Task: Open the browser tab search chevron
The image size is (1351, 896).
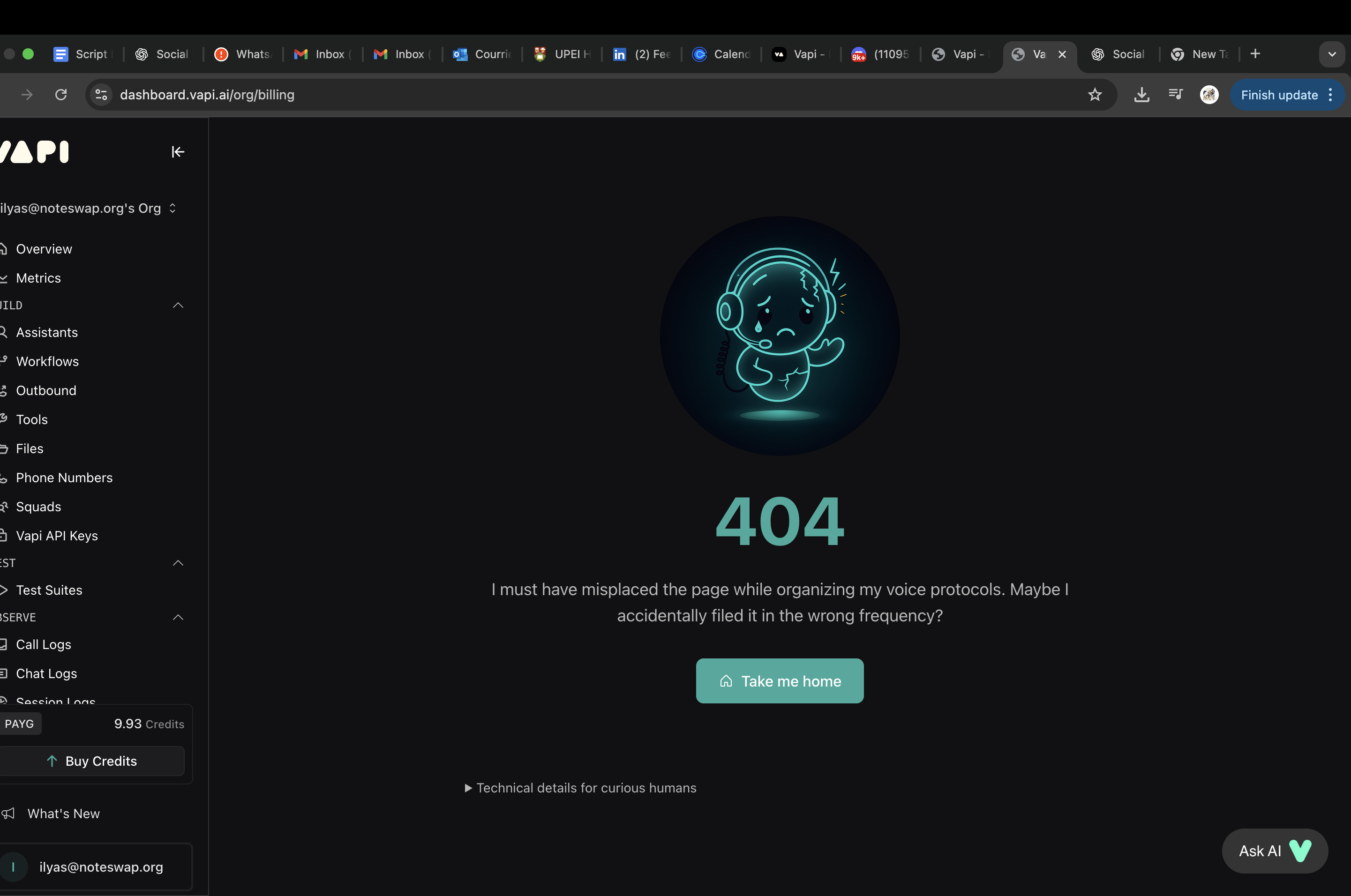Action: [x=1332, y=54]
